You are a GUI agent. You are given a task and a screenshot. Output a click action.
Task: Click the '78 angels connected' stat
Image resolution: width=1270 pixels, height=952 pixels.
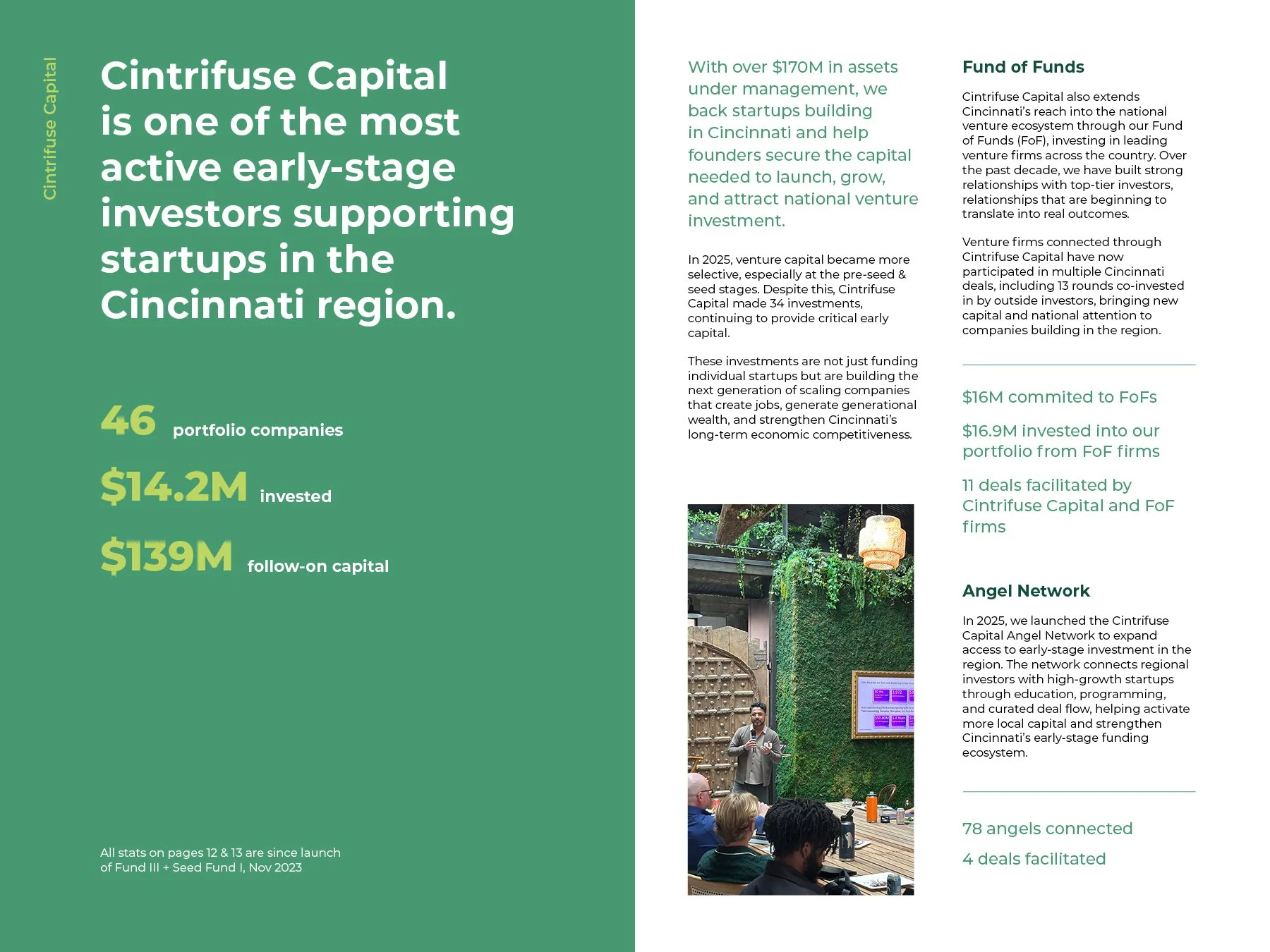tap(1048, 829)
